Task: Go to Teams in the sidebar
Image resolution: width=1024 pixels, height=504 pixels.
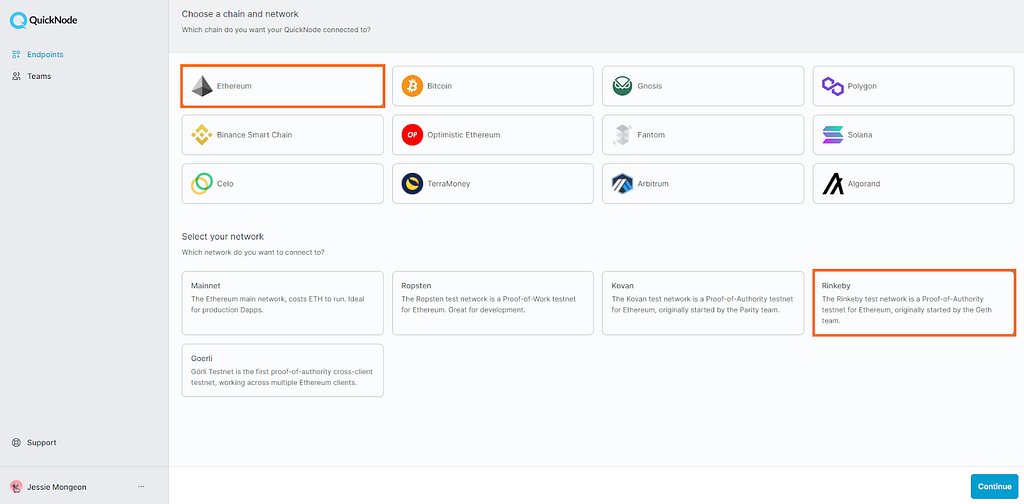Action: 31,76
